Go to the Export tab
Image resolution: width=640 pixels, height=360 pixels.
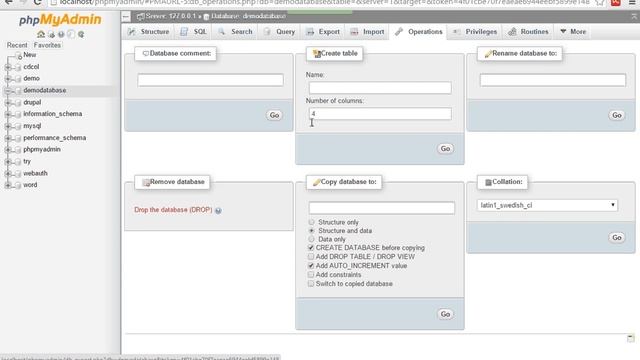(x=323, y=32)
